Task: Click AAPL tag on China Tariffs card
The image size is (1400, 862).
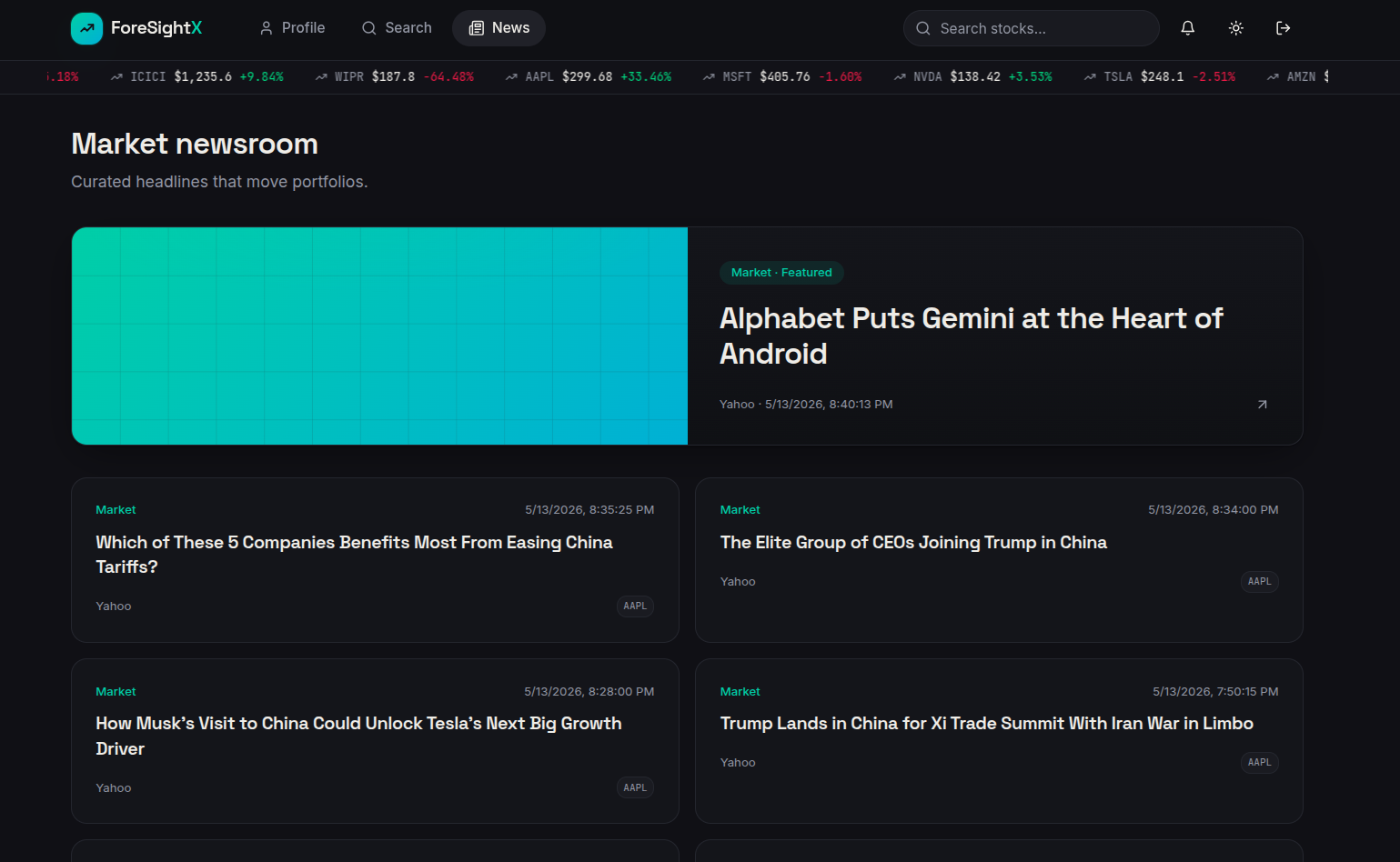Action: pos(635,606)
